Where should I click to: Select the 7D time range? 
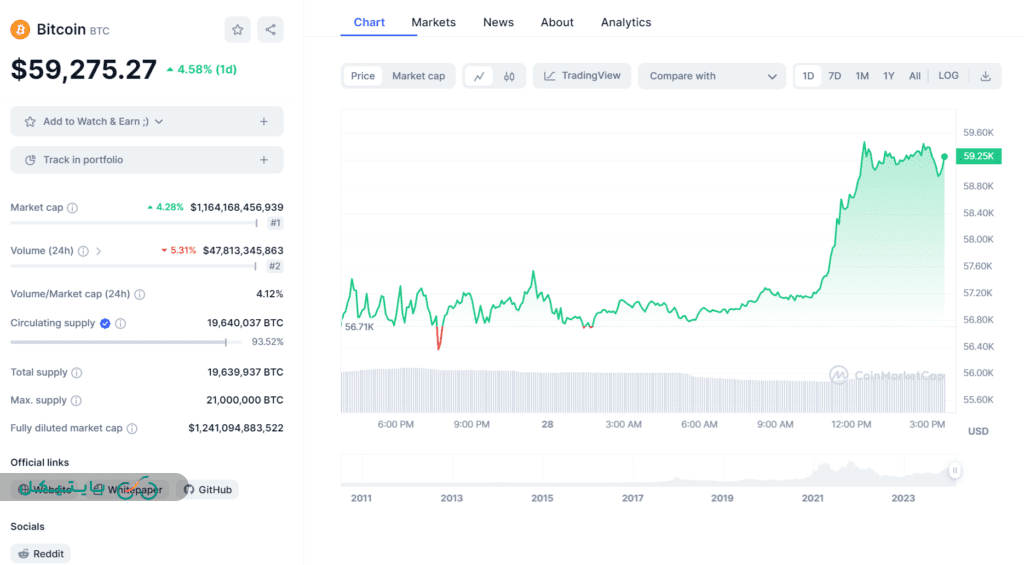[835, 76]
